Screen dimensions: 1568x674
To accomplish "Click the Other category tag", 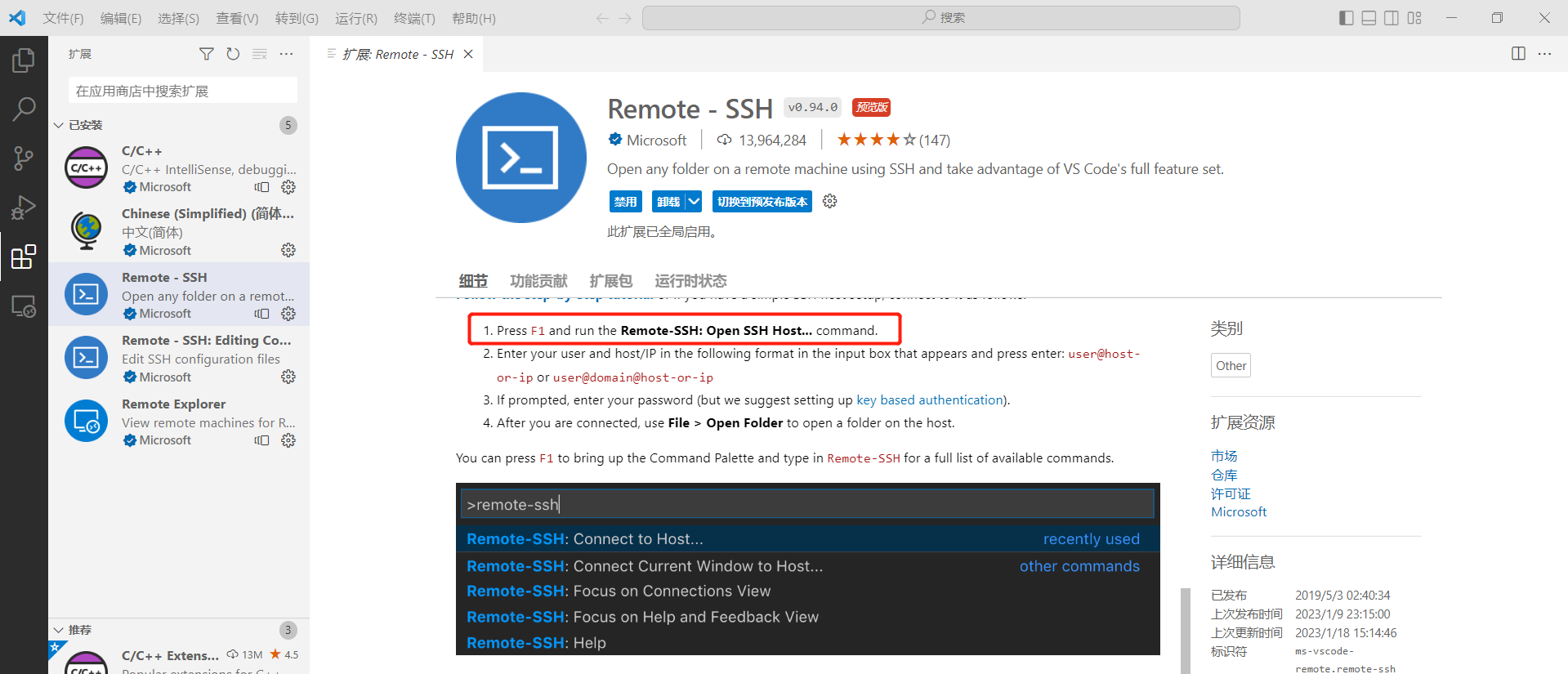I will (1231, 365).
